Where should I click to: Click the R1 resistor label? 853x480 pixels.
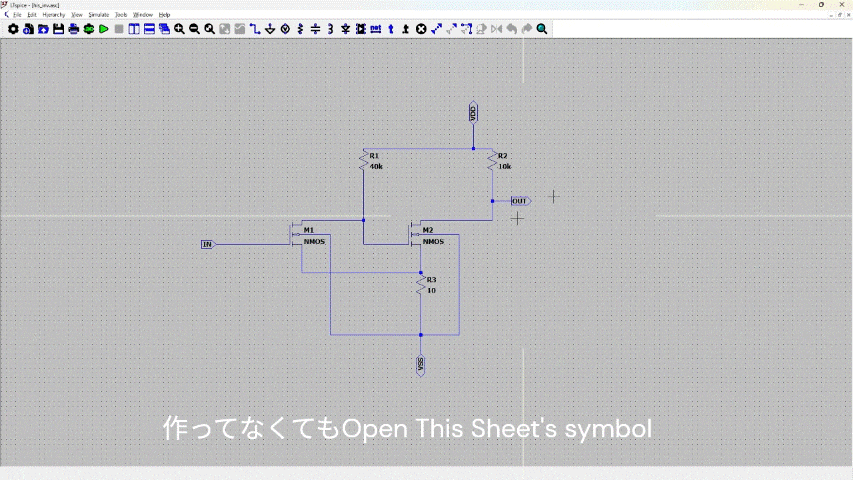tap(374, 156)
